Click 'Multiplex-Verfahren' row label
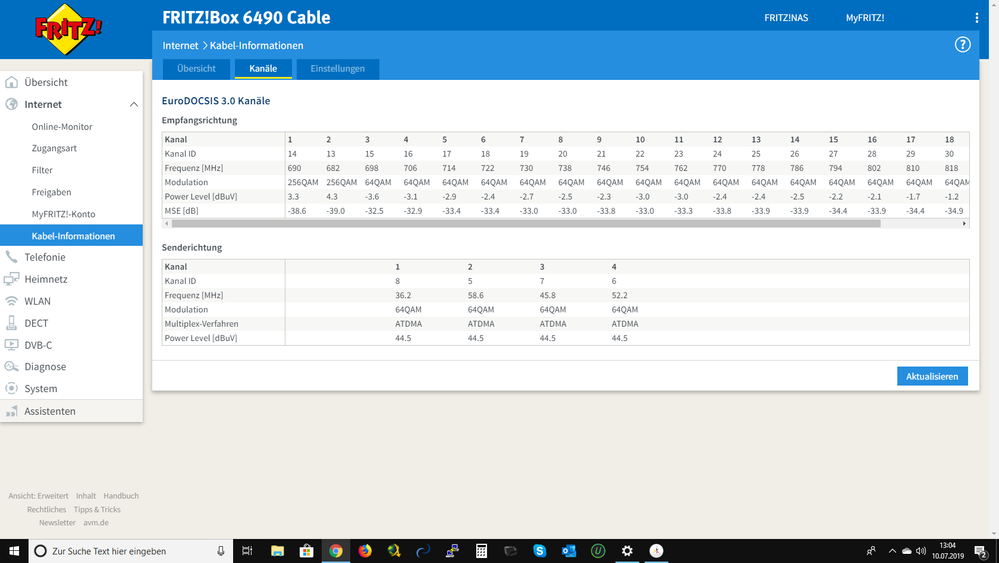This screenshot has height=563, width=999. pos(202,324)
